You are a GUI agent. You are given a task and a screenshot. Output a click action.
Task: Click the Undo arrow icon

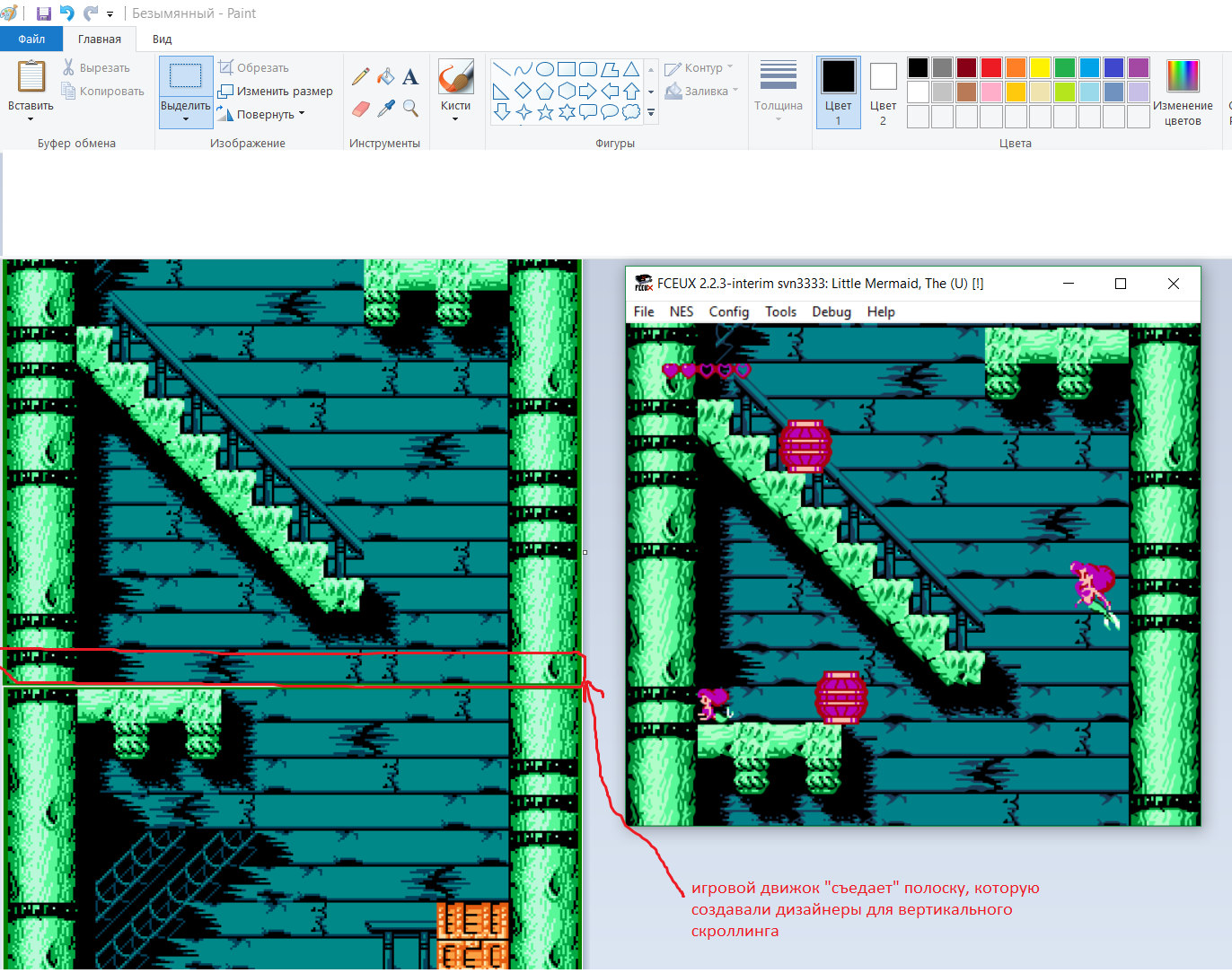coord(66,13)
